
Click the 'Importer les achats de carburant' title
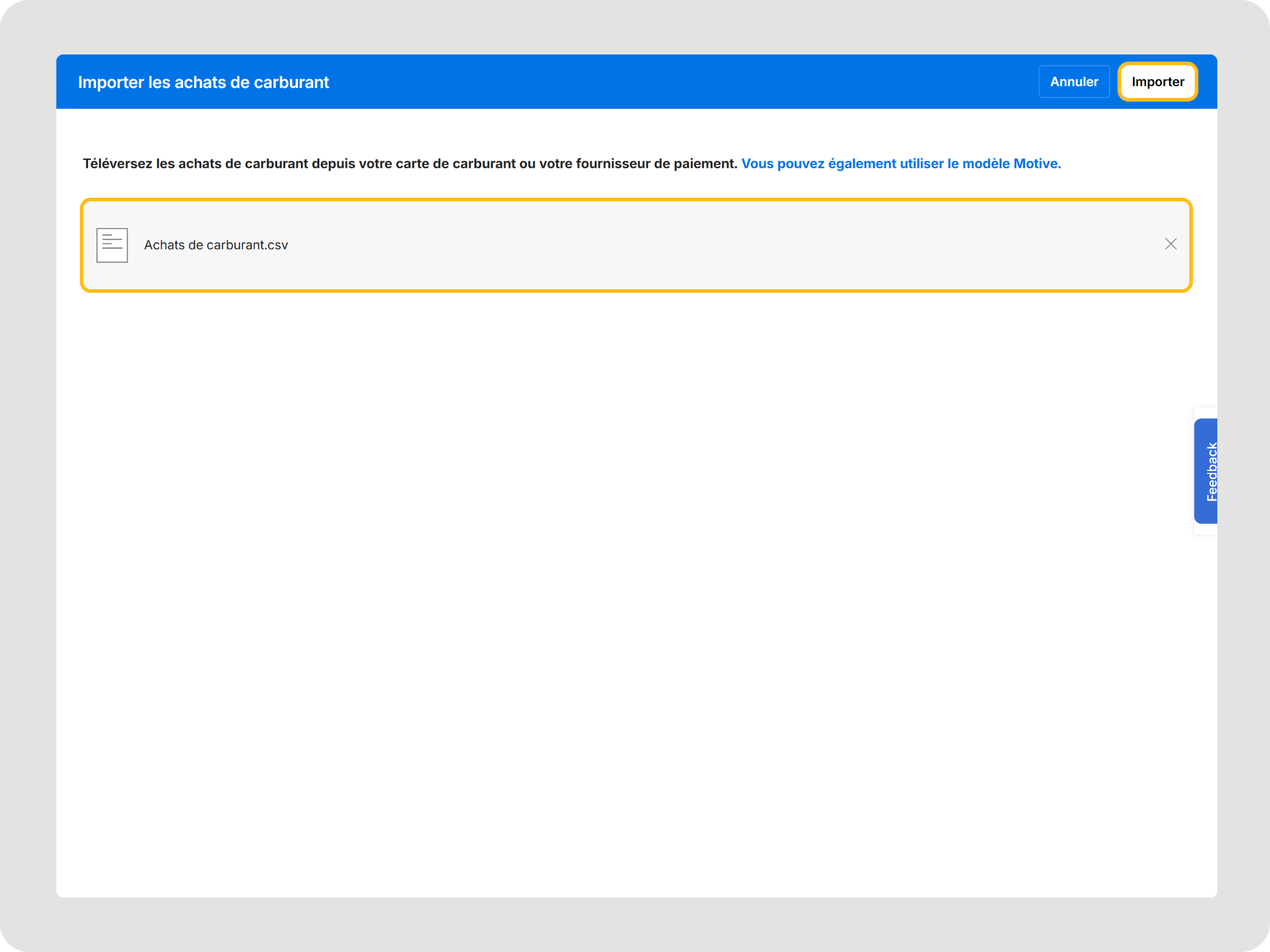(203, 82)
